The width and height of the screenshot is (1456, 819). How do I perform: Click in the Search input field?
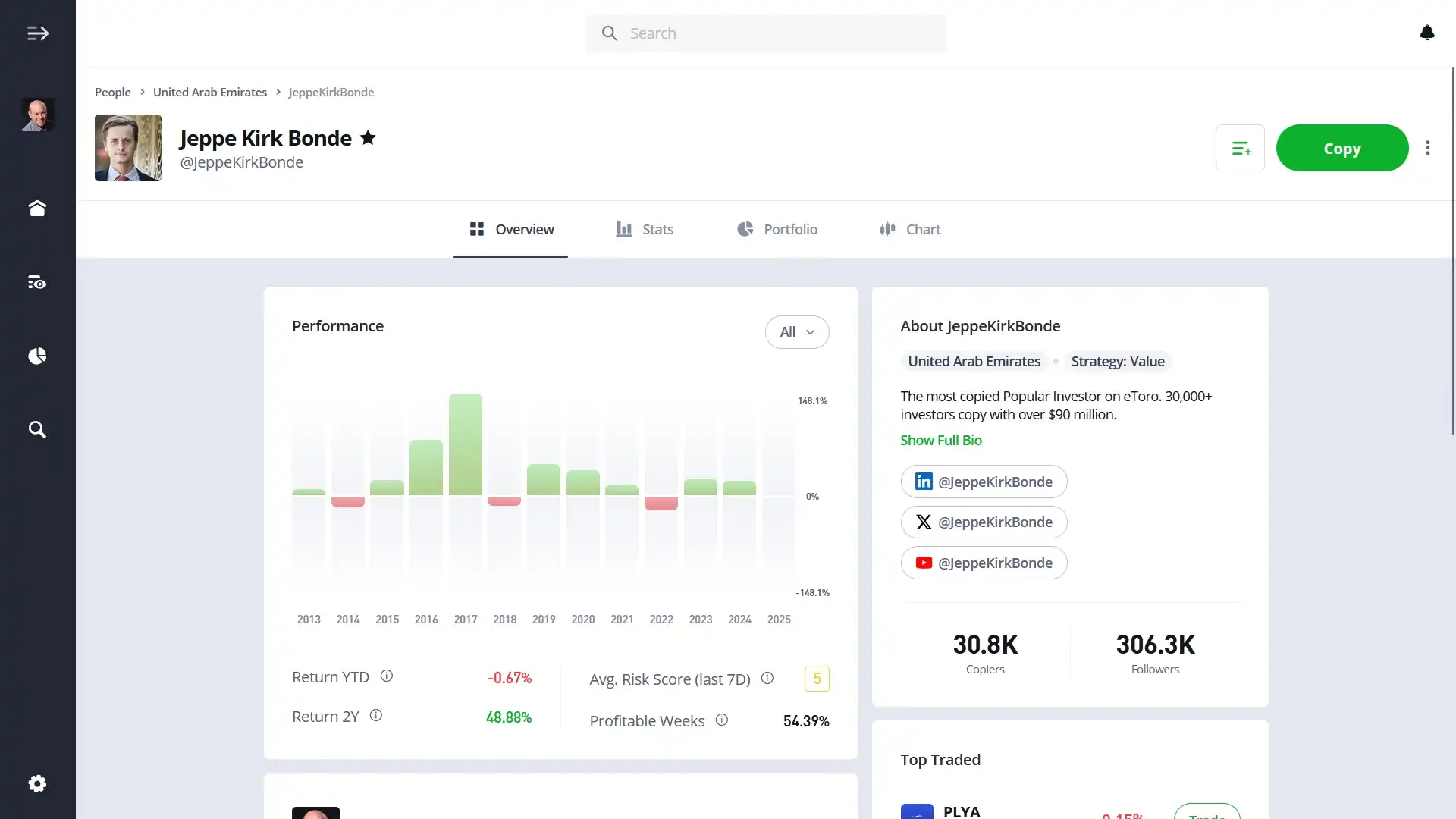pos(766,33)
